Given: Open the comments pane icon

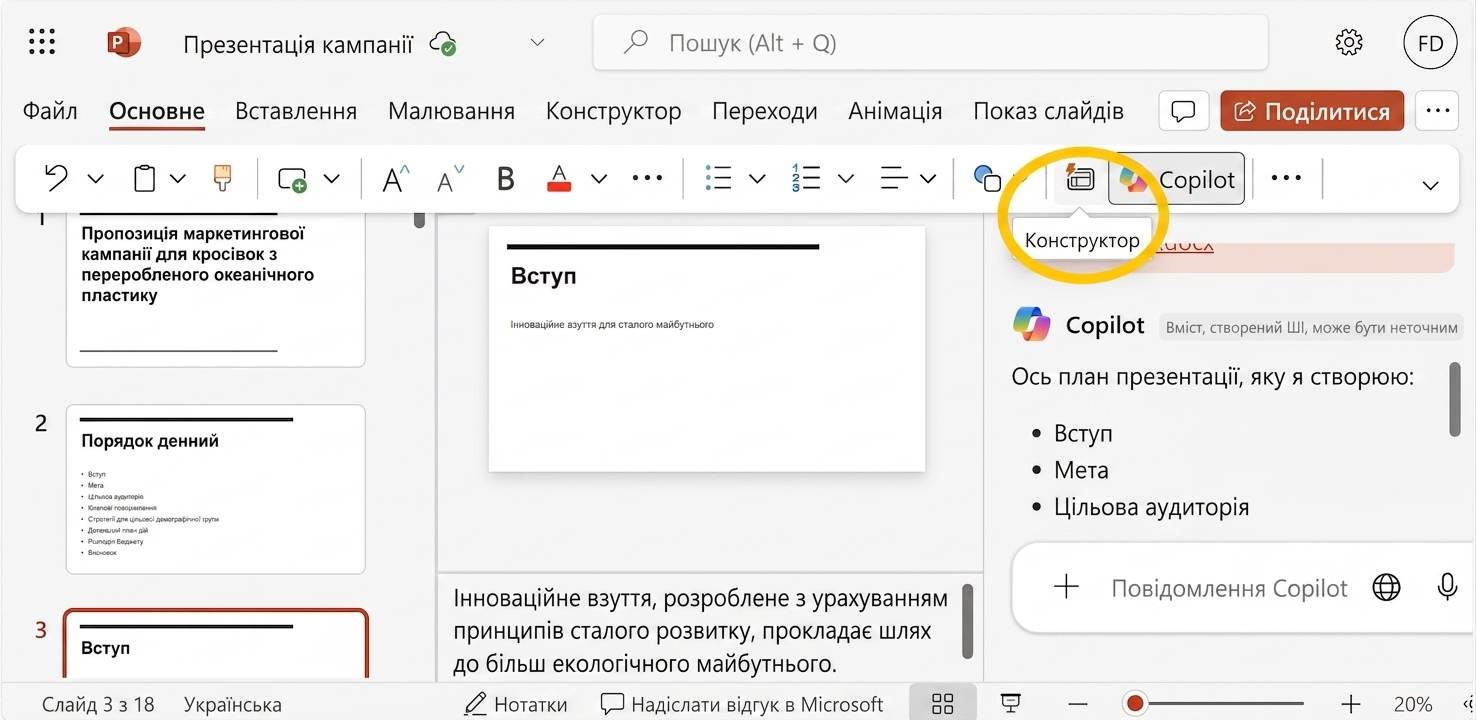Looking at the screenshot, I should [x=1184, y=111].
